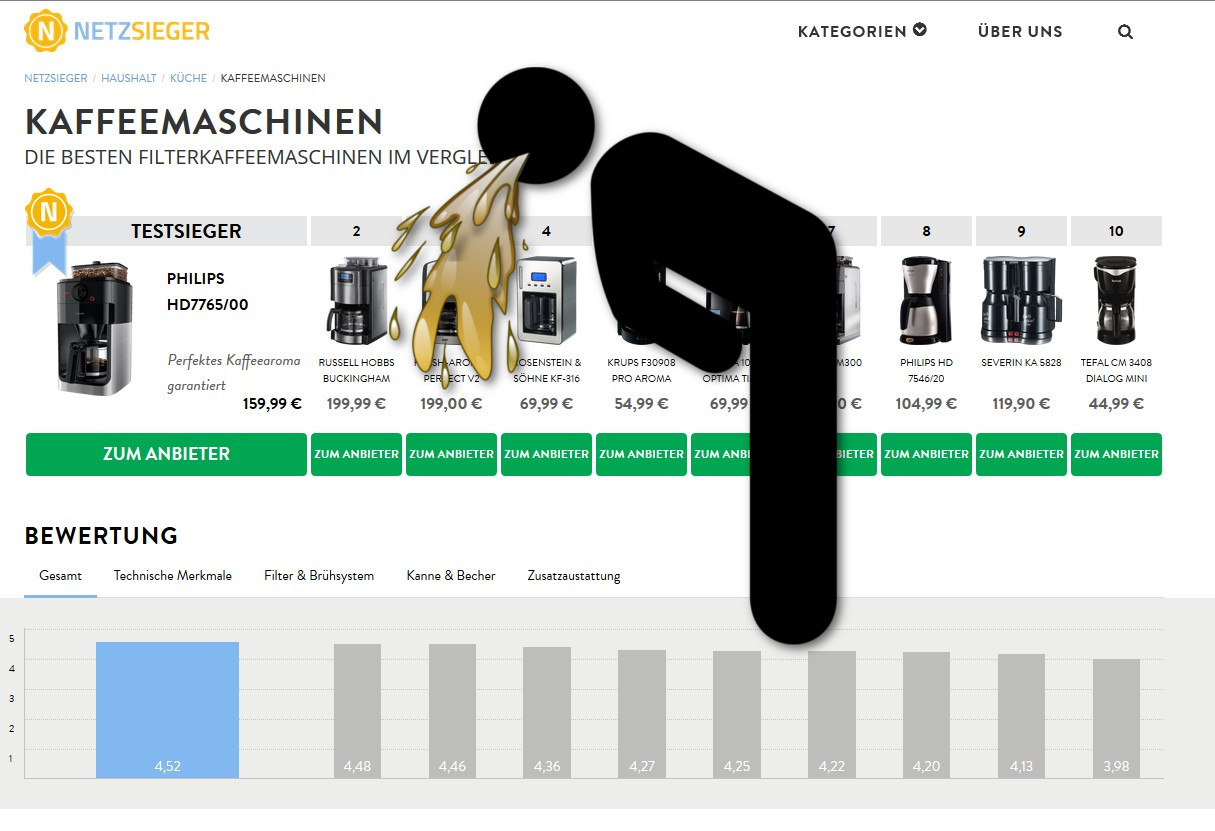Click rank header number 9
The image size is (1215, 831).
tap(1022, 231)
